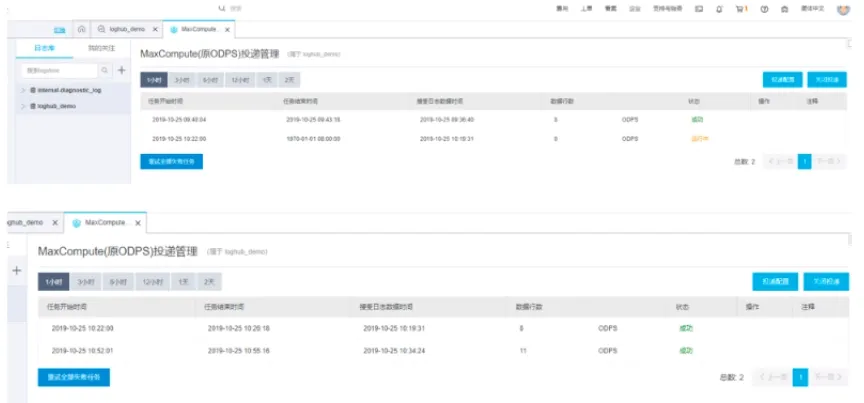
Task: Open the shopping cart icon
Action: 741,9
